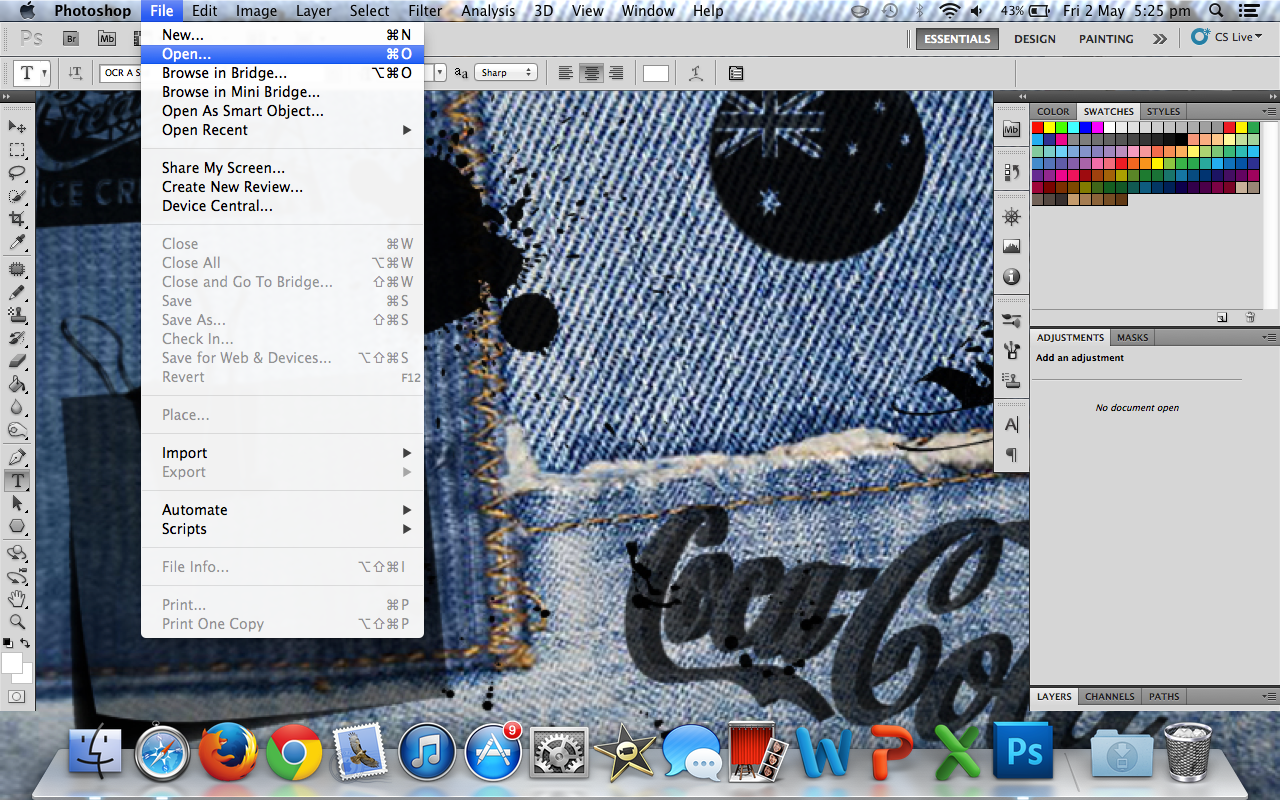This screenshot has height=800, width=1280.
Task: Click center text alignment in options bar
Action: click(590, 72)
